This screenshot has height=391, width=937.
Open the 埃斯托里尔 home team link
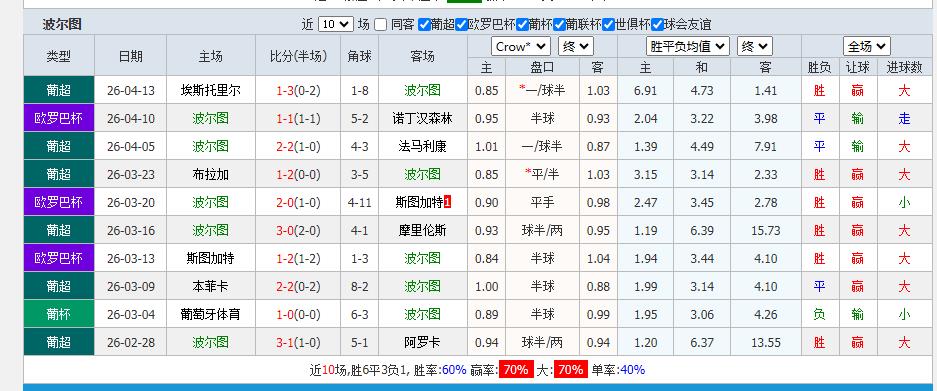coord(210,91)
